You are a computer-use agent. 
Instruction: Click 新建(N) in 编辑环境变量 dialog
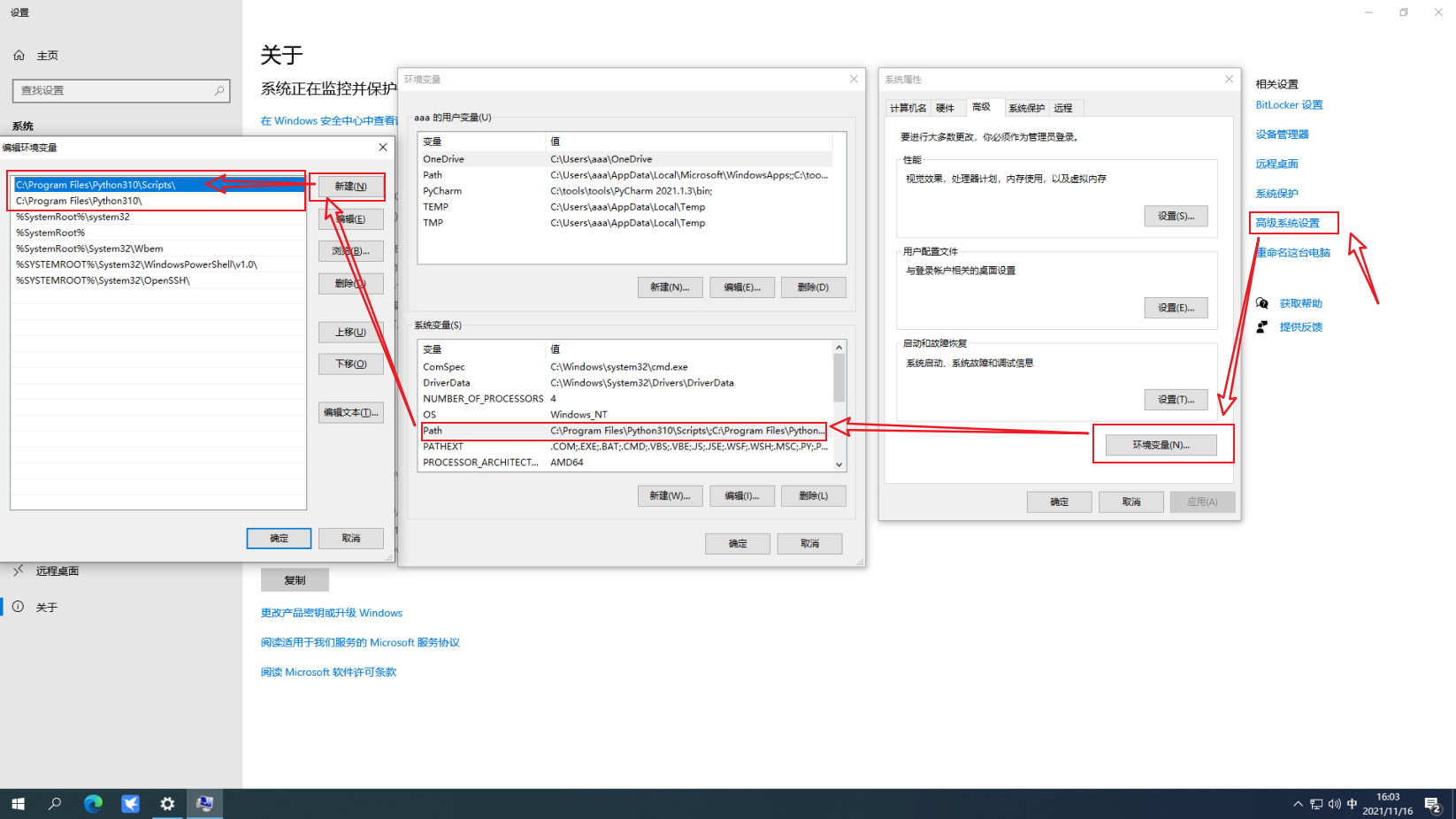point(350,186)
